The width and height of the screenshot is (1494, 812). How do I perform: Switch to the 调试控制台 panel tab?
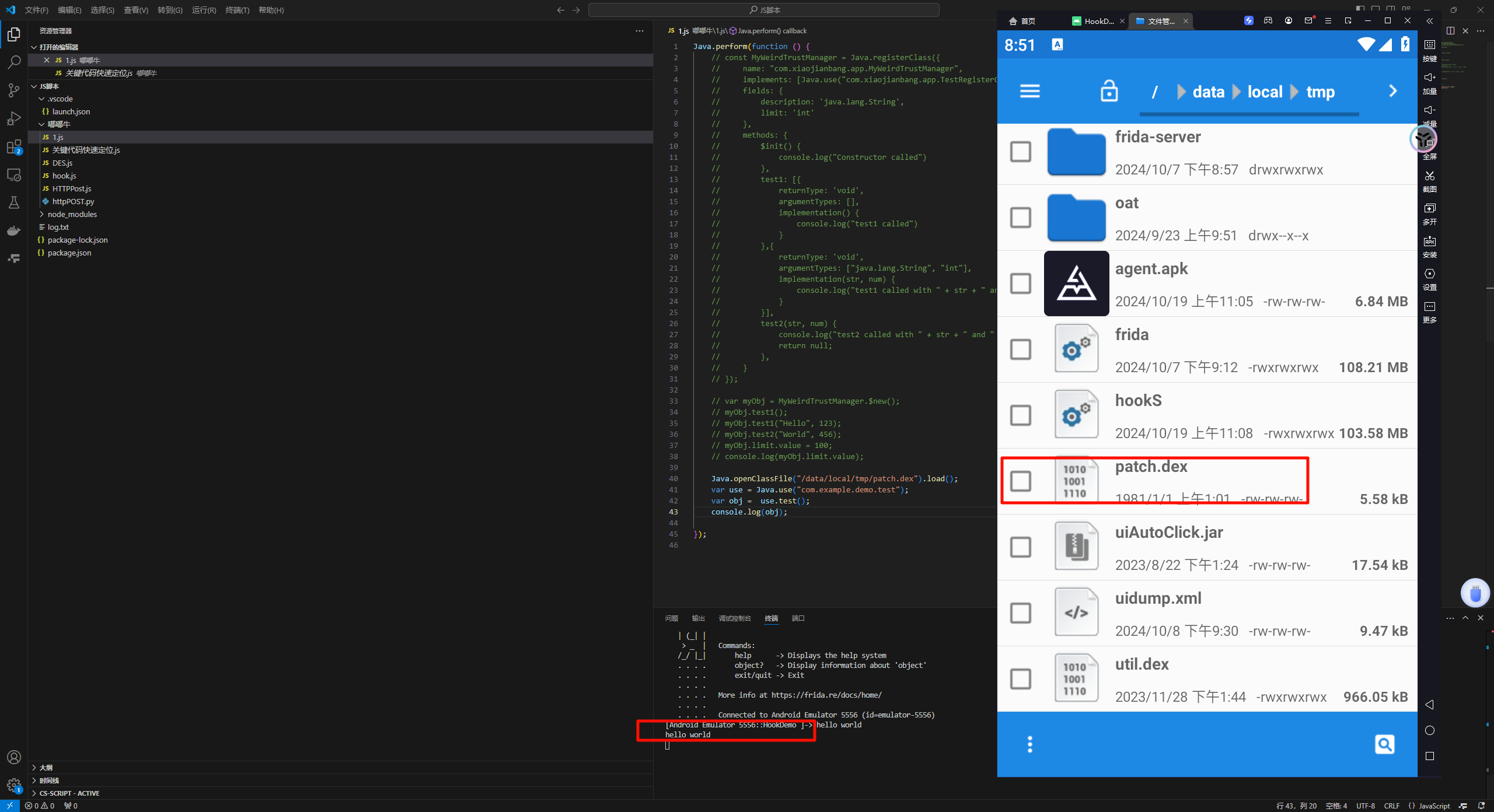(x=734, y=618)
